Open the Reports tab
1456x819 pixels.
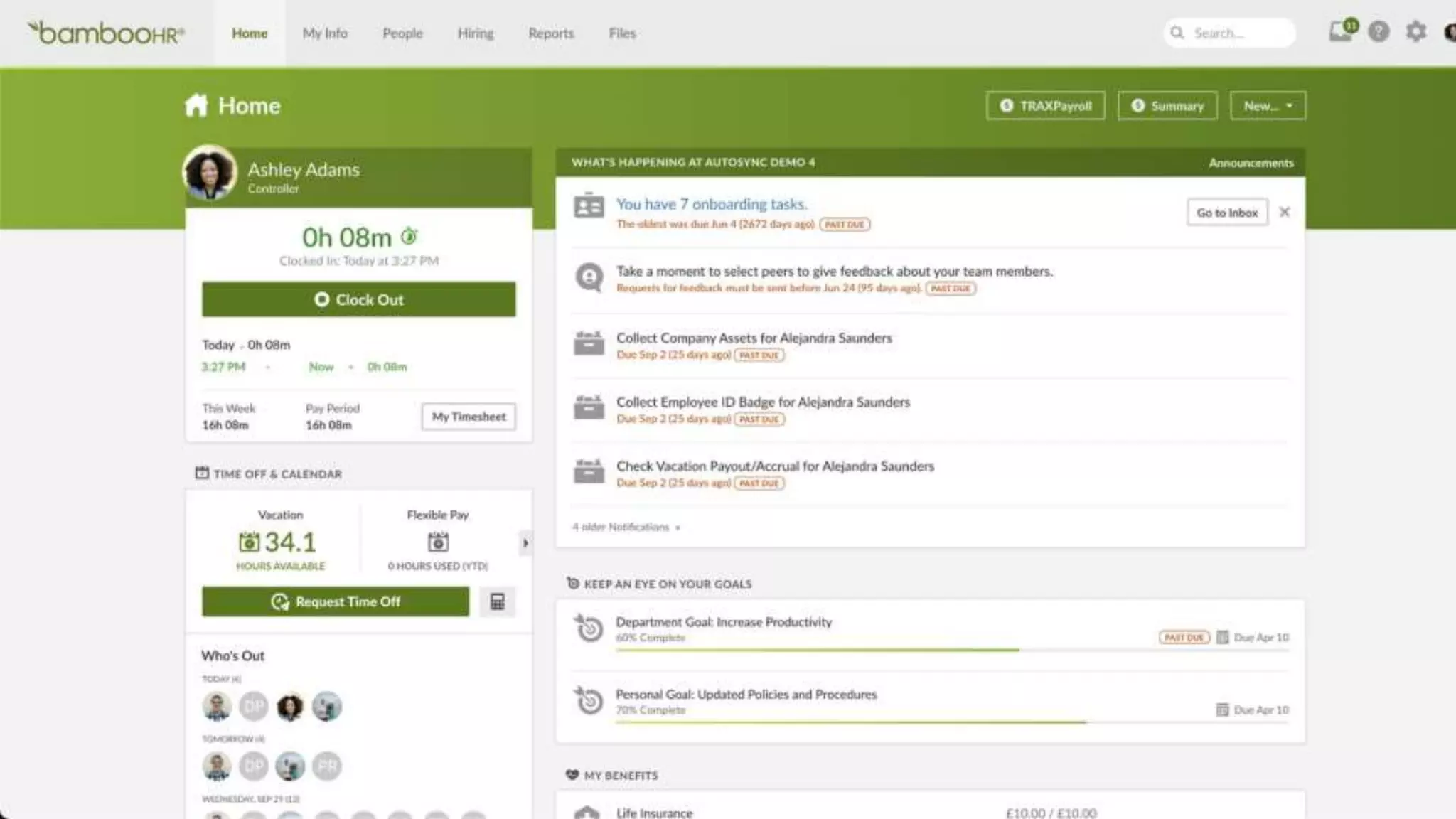tap(550, 33)
